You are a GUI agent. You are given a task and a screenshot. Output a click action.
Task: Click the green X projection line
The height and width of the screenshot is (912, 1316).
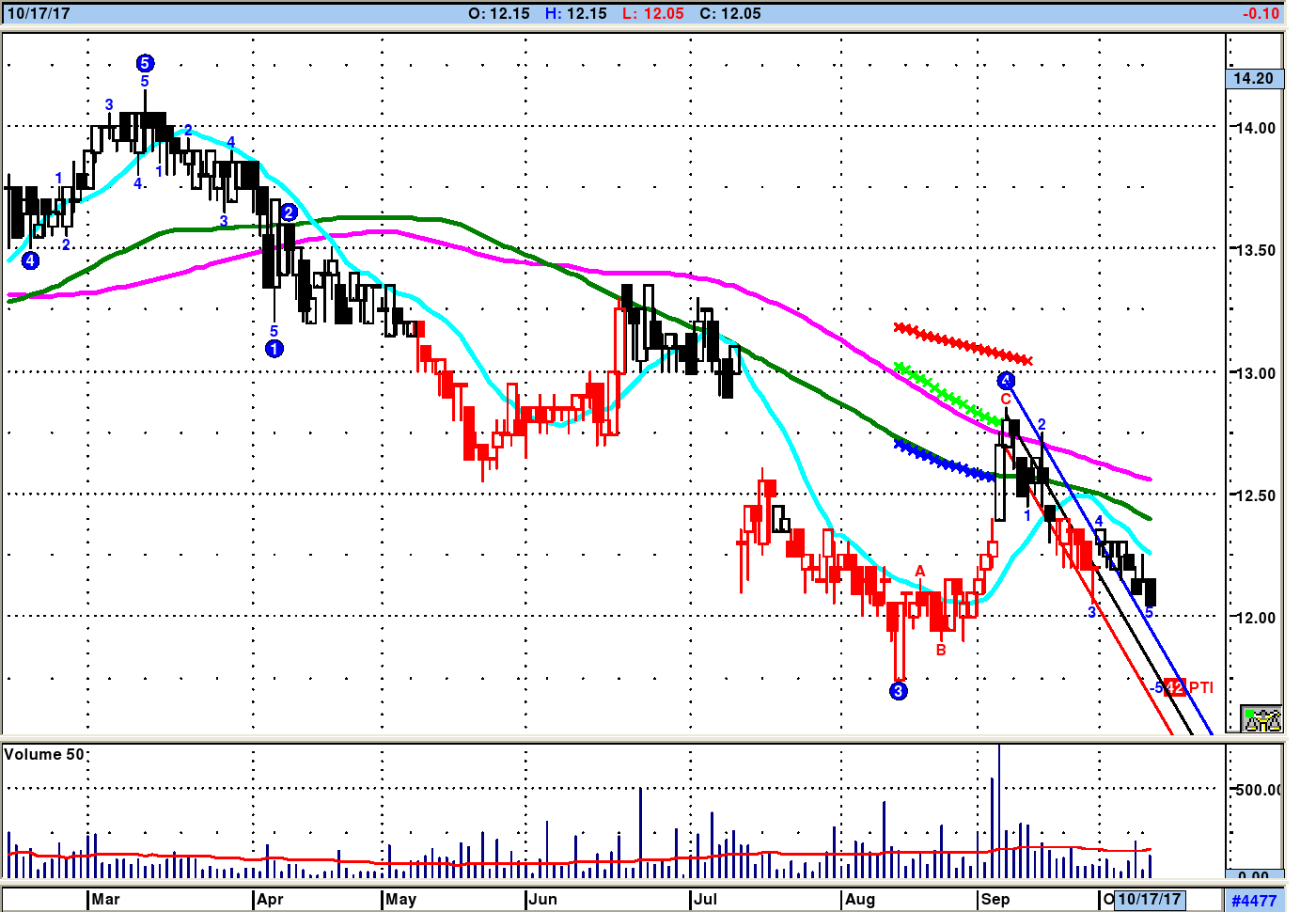[x=945, y=392]
